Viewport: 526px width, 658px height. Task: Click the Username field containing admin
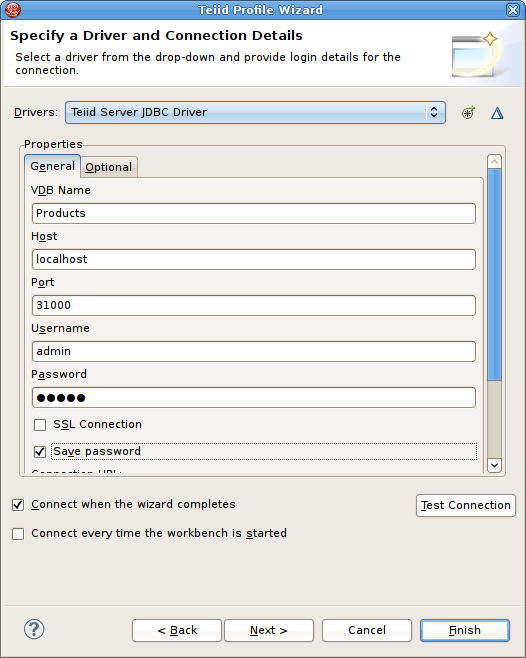click(x=254, y=351)
